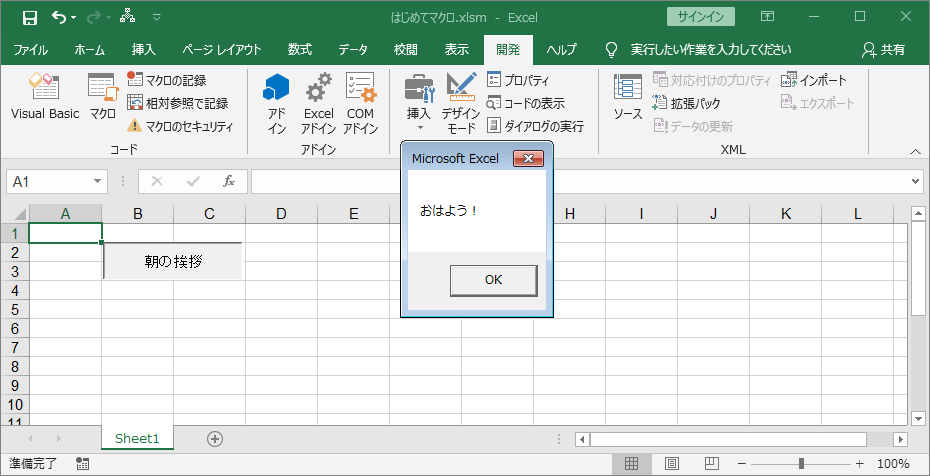Zoom out with the minus button
The height and width of the screenshot is (476, 930).
click(x=741, y=464)
